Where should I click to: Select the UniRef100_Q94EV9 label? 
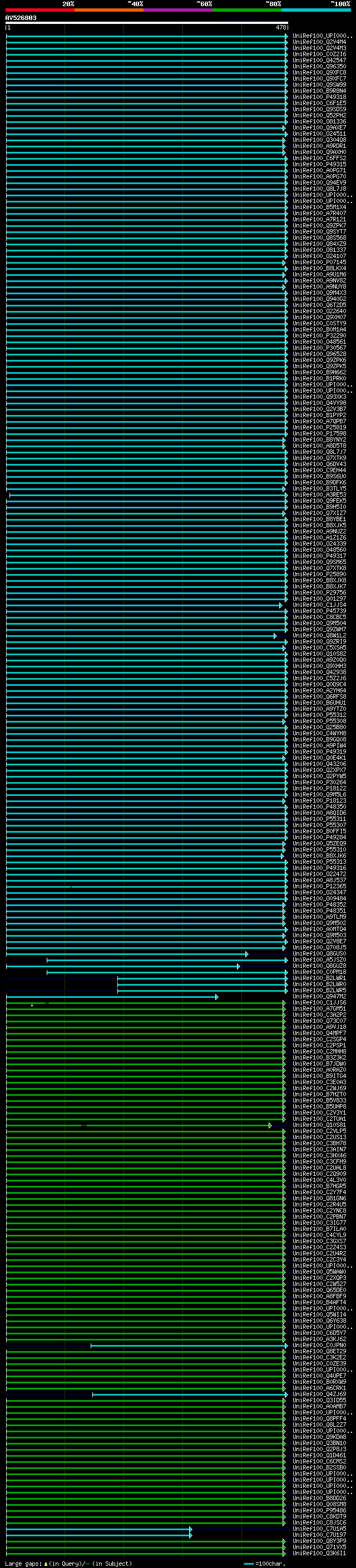click(319, 182)
